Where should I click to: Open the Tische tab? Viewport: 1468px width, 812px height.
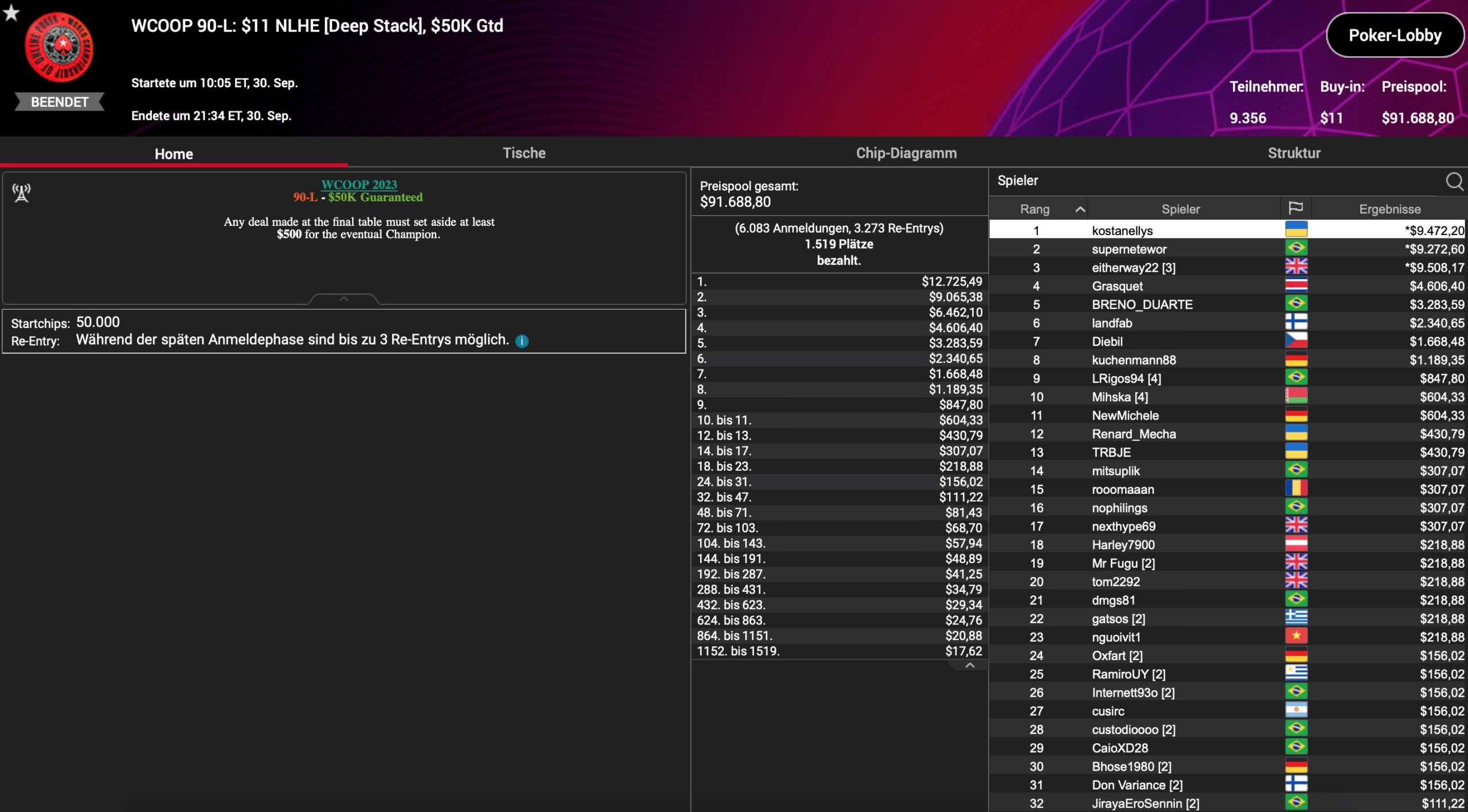[x=524, y=153]
